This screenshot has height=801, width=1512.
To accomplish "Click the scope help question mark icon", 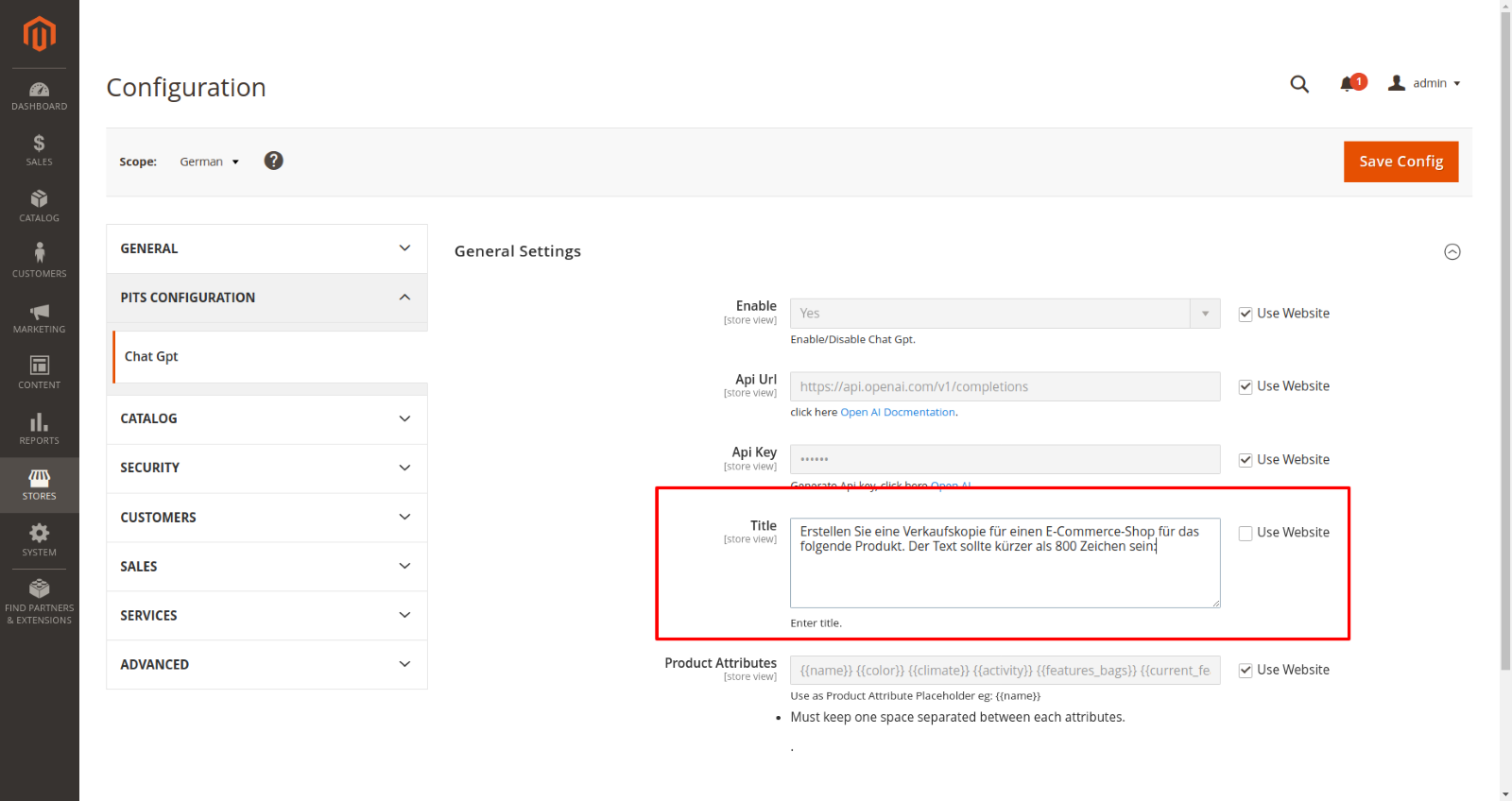I will point(273,161).
